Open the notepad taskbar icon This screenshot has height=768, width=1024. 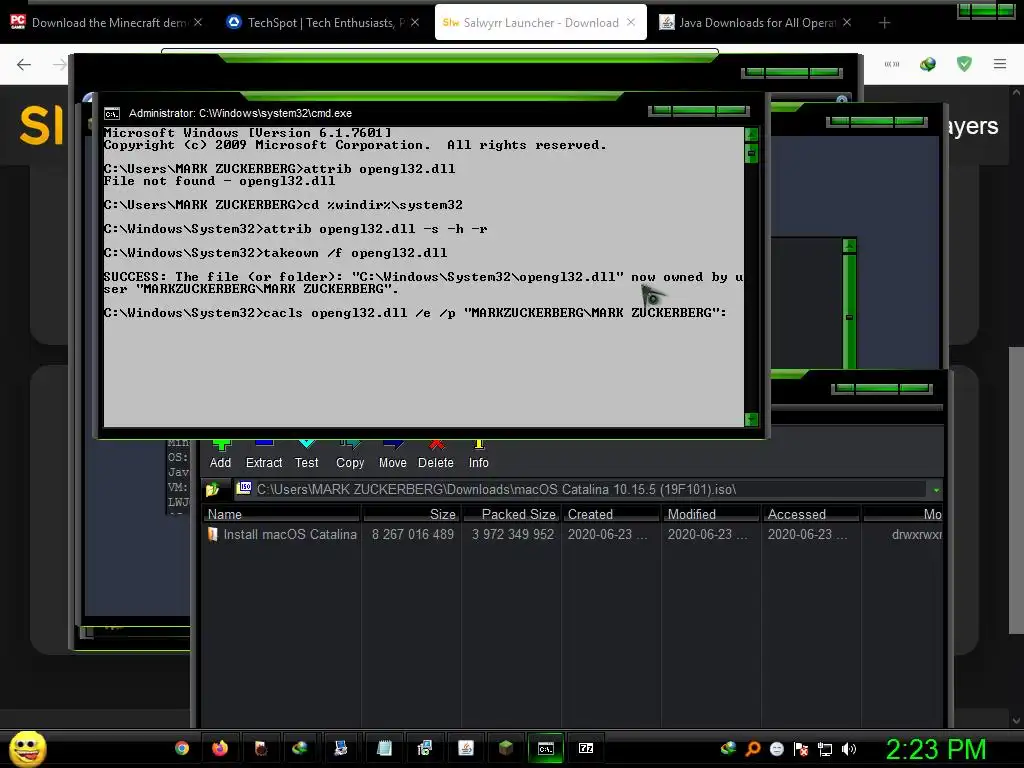pos(385,748)
